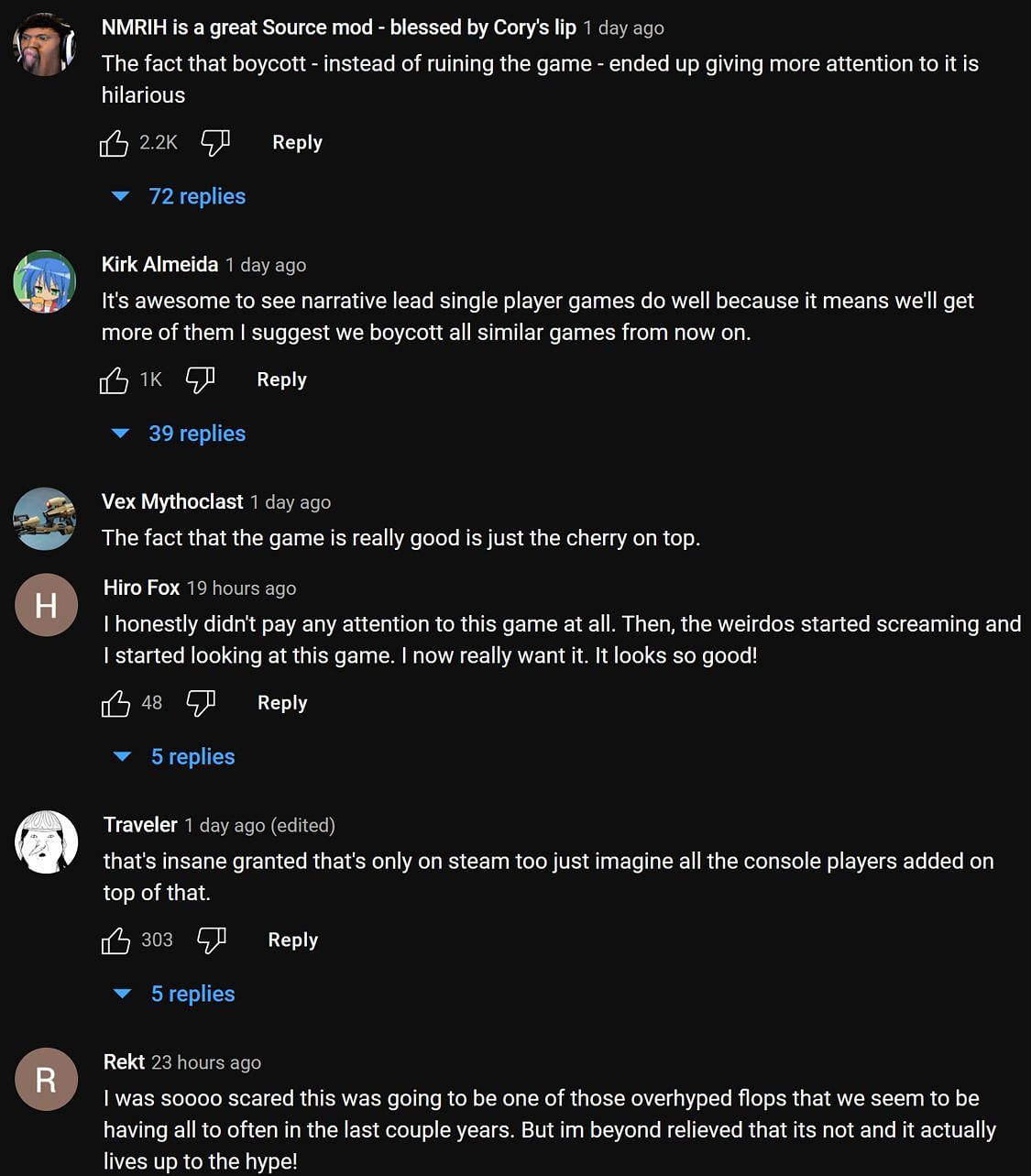Open Traveler's channel name link
This screenshot has width=1031, height=1176.
coord(140,825)
